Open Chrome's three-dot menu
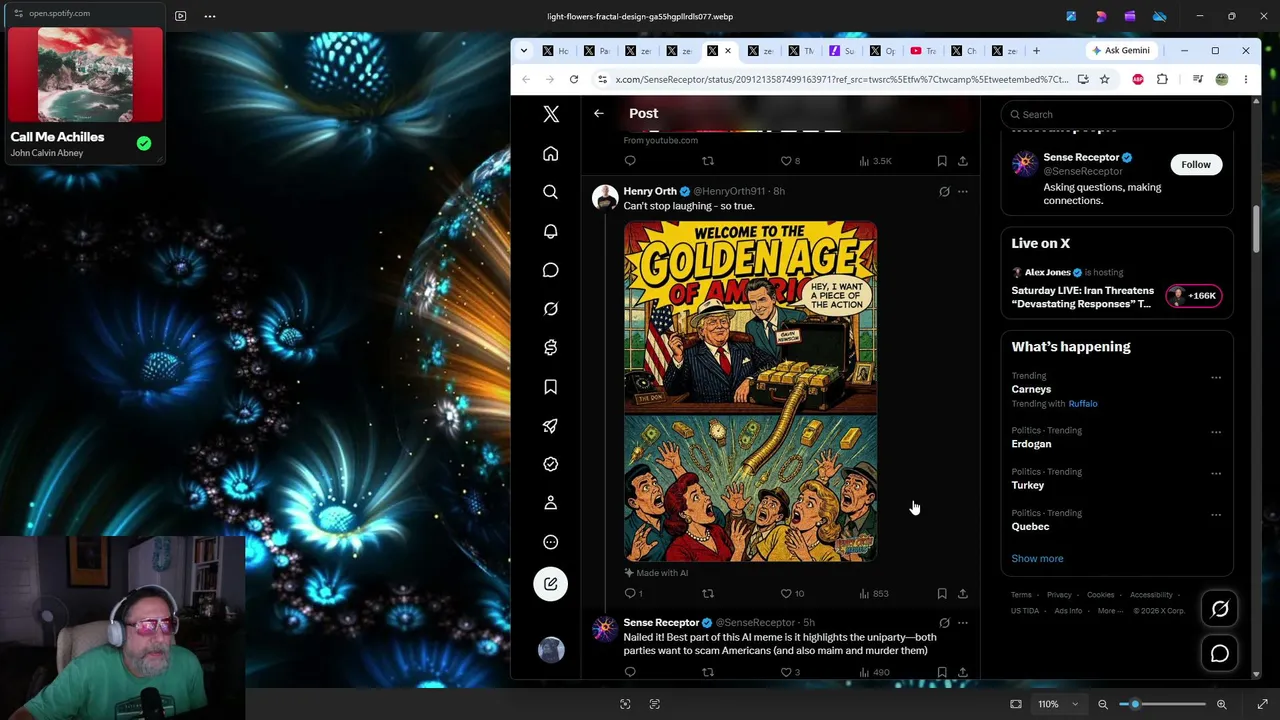This screenshot has height=720, width=1280. point(1246,79)
